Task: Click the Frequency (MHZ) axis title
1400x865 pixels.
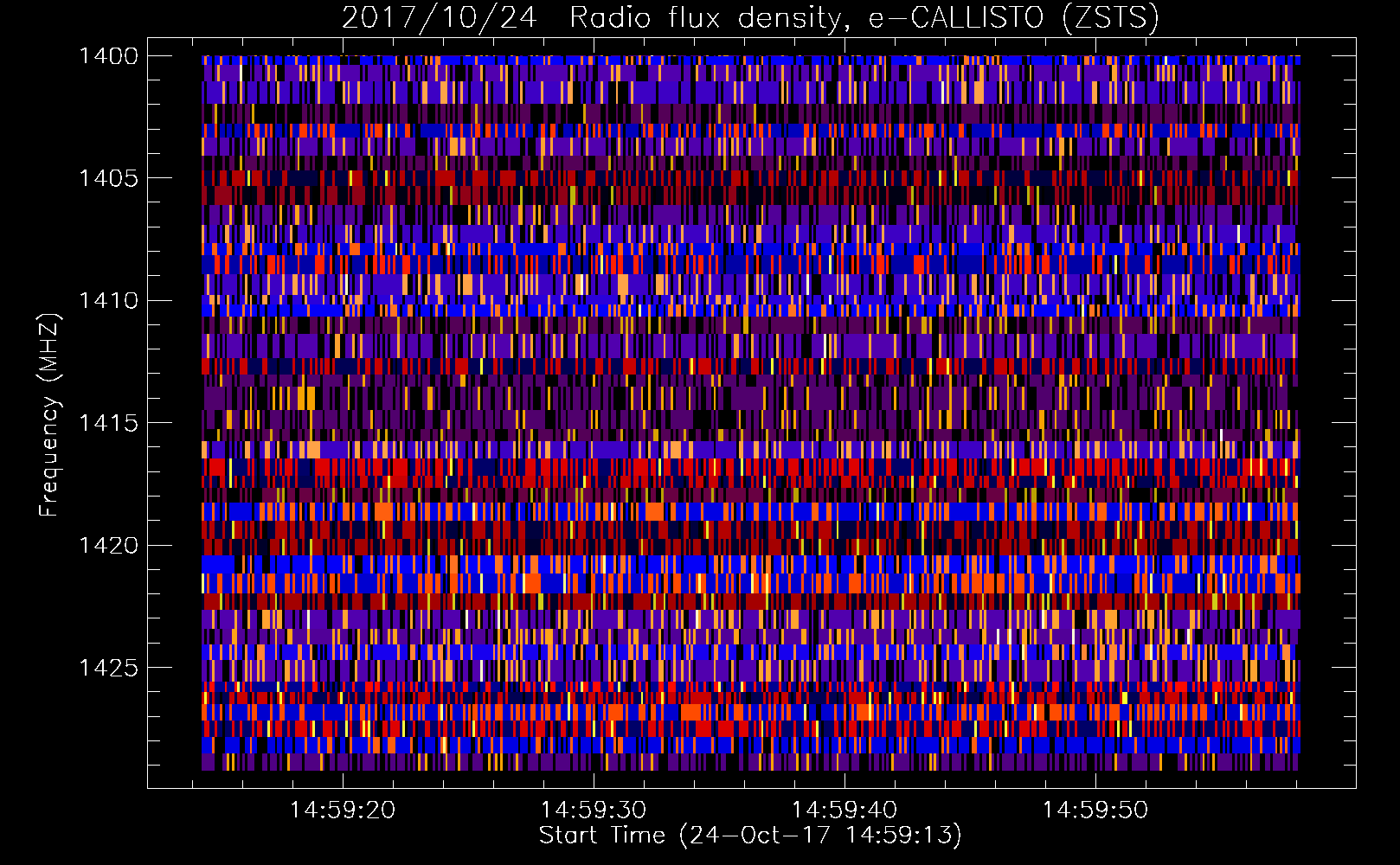Action: 51,415
